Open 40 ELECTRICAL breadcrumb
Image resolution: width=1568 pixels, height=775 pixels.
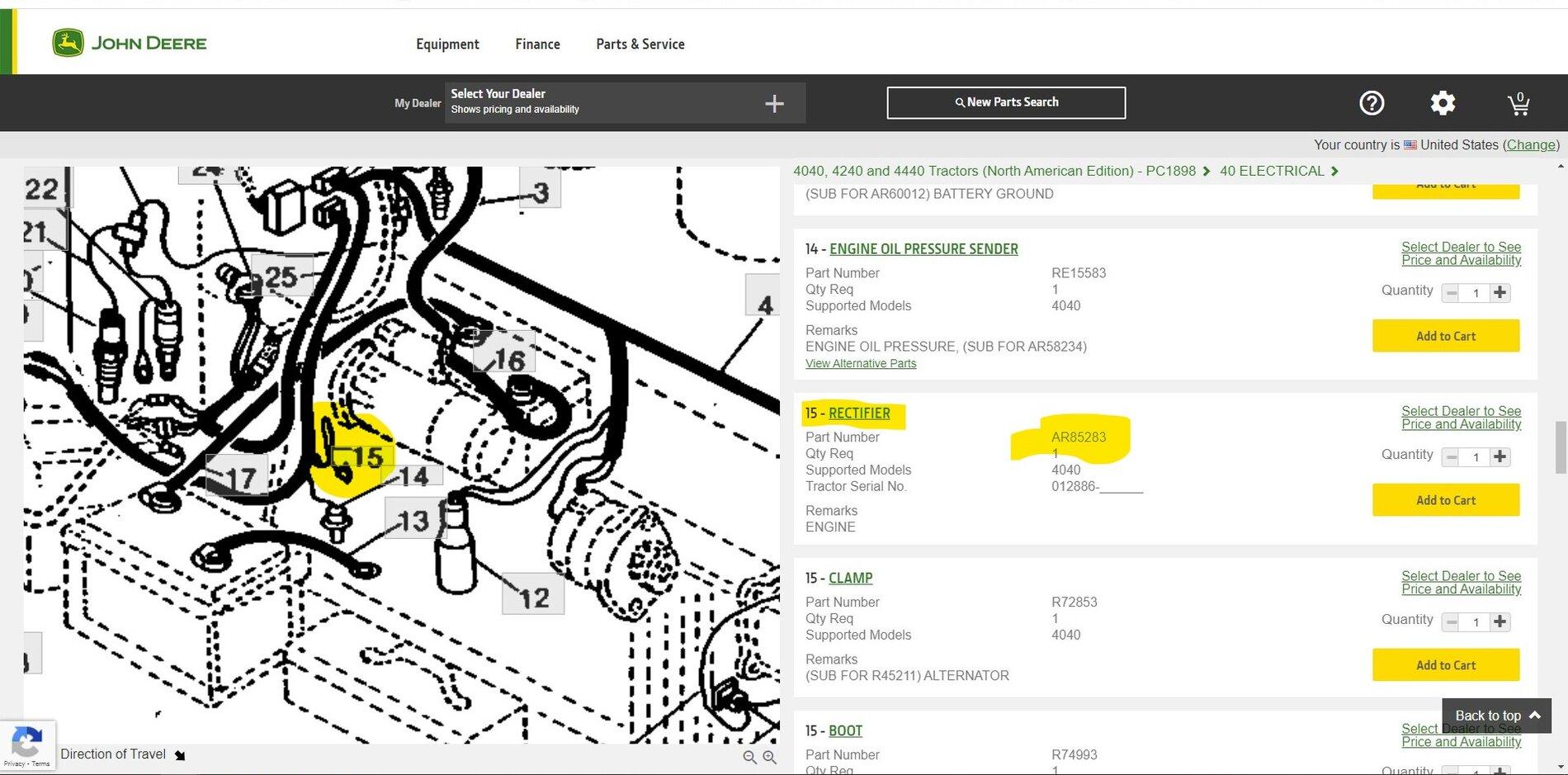[x=1272, y=171]
